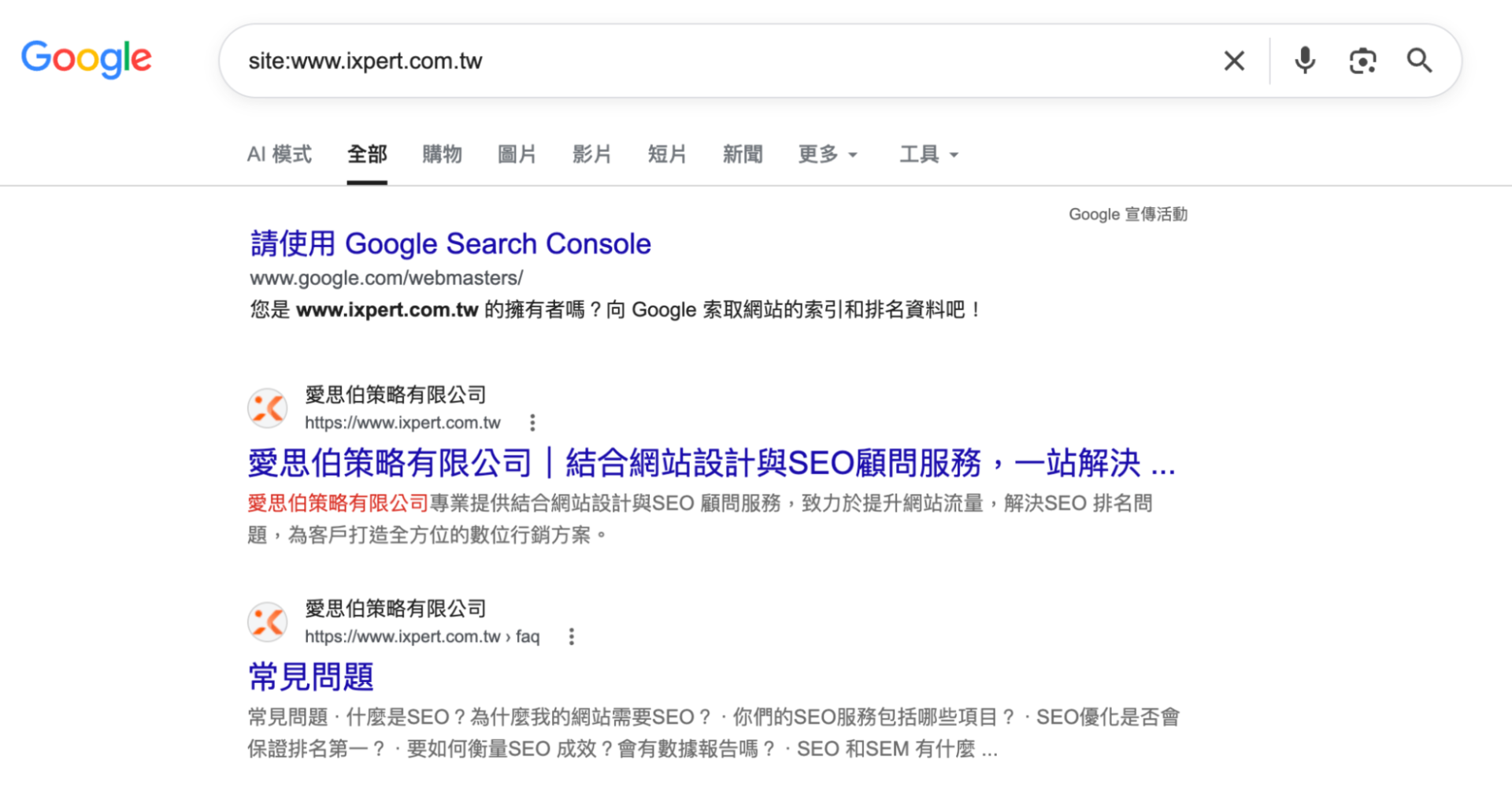Open the Google logo homepage link

coord(87,58)
